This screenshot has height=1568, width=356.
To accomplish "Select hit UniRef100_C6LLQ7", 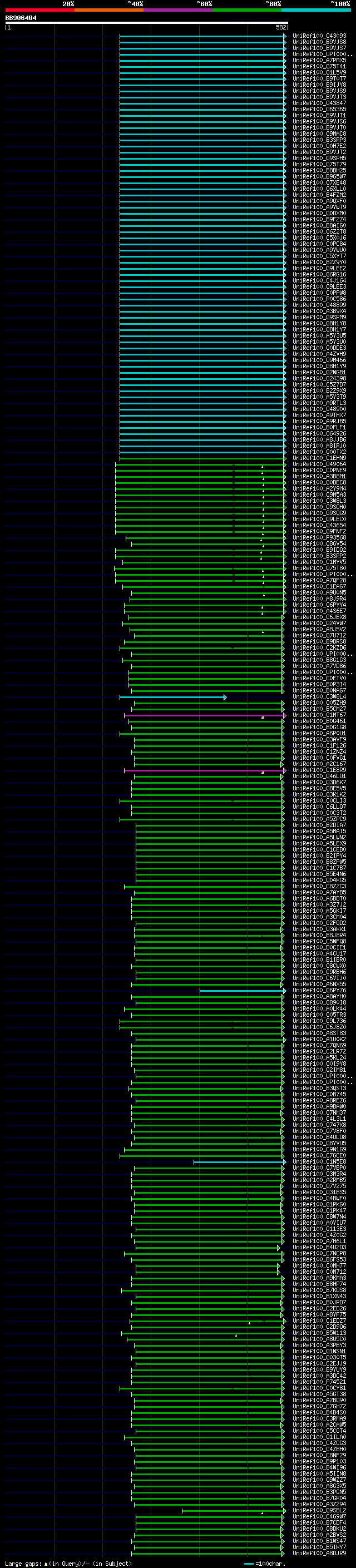I will click(x=319, y=807).
